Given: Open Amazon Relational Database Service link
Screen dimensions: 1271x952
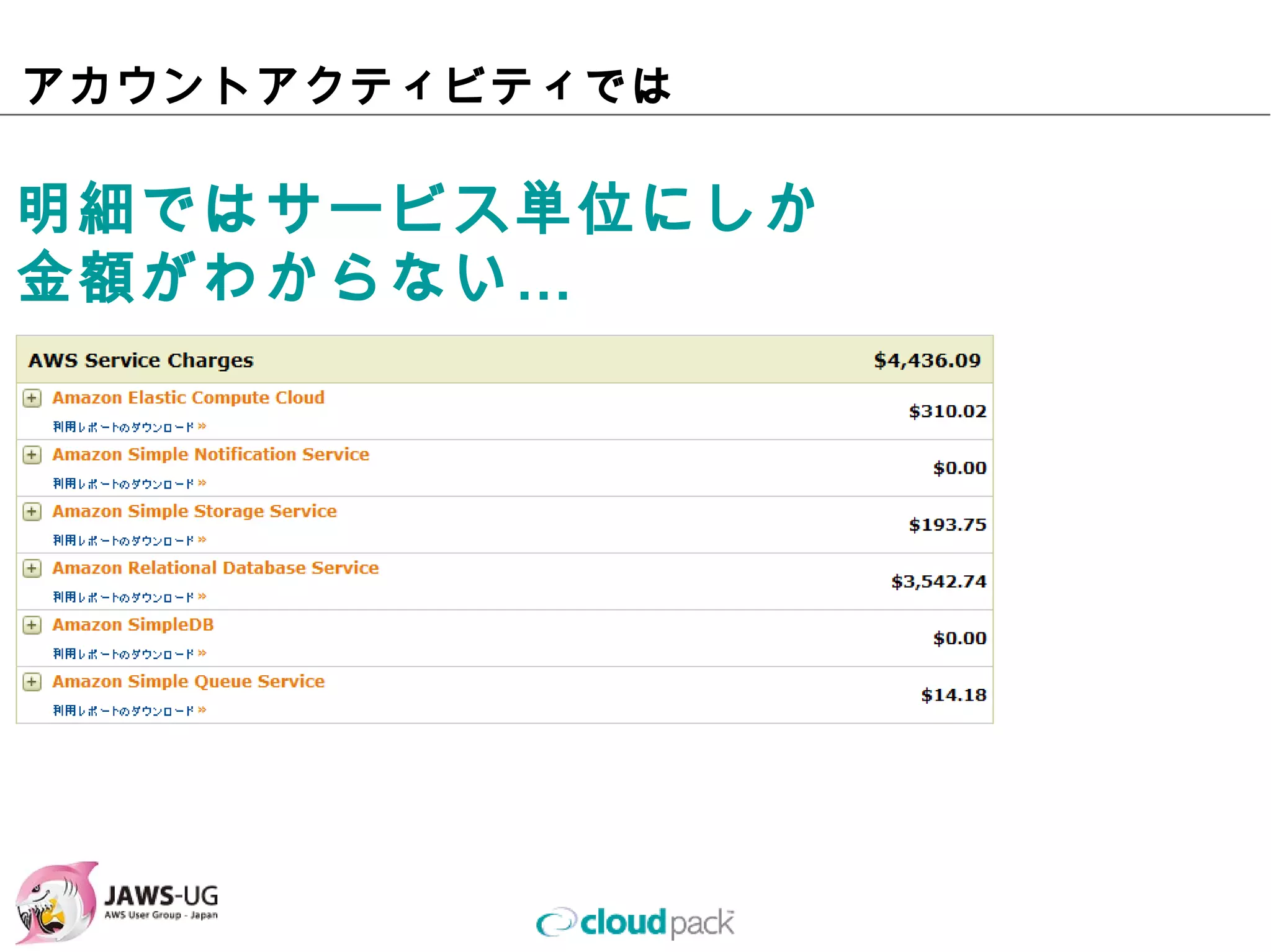Looking at the screenshot, I should 215,568.
